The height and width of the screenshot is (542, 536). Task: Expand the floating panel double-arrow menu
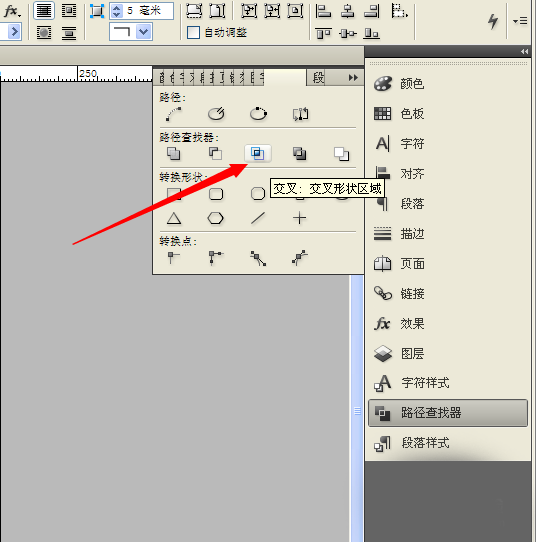pyautogui.click(x=353, y=77)
